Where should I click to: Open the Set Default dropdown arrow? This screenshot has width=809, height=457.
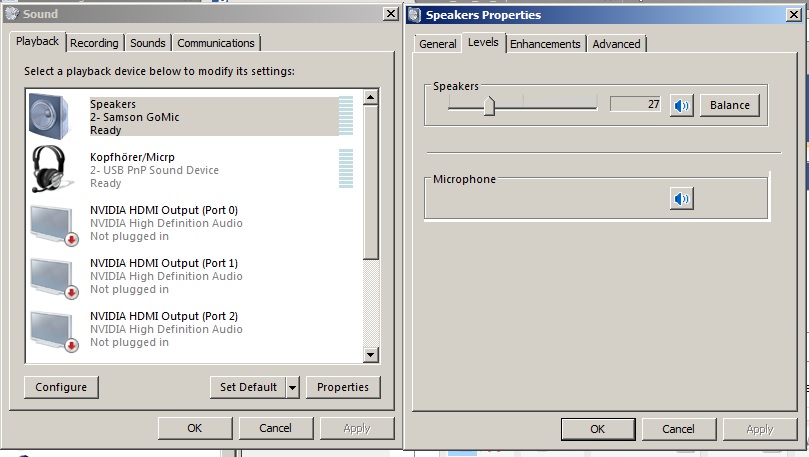coord(292,387)
